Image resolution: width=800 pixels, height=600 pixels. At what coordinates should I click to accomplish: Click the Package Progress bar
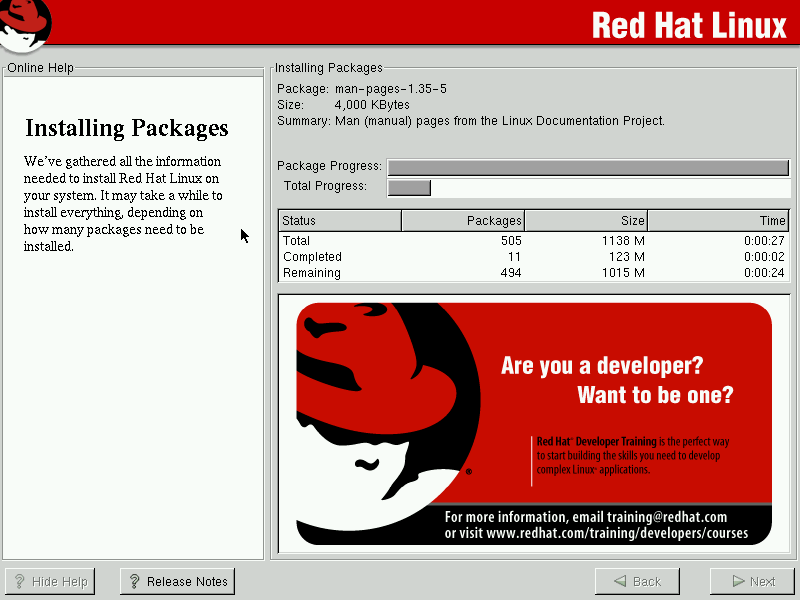point(588,167)
